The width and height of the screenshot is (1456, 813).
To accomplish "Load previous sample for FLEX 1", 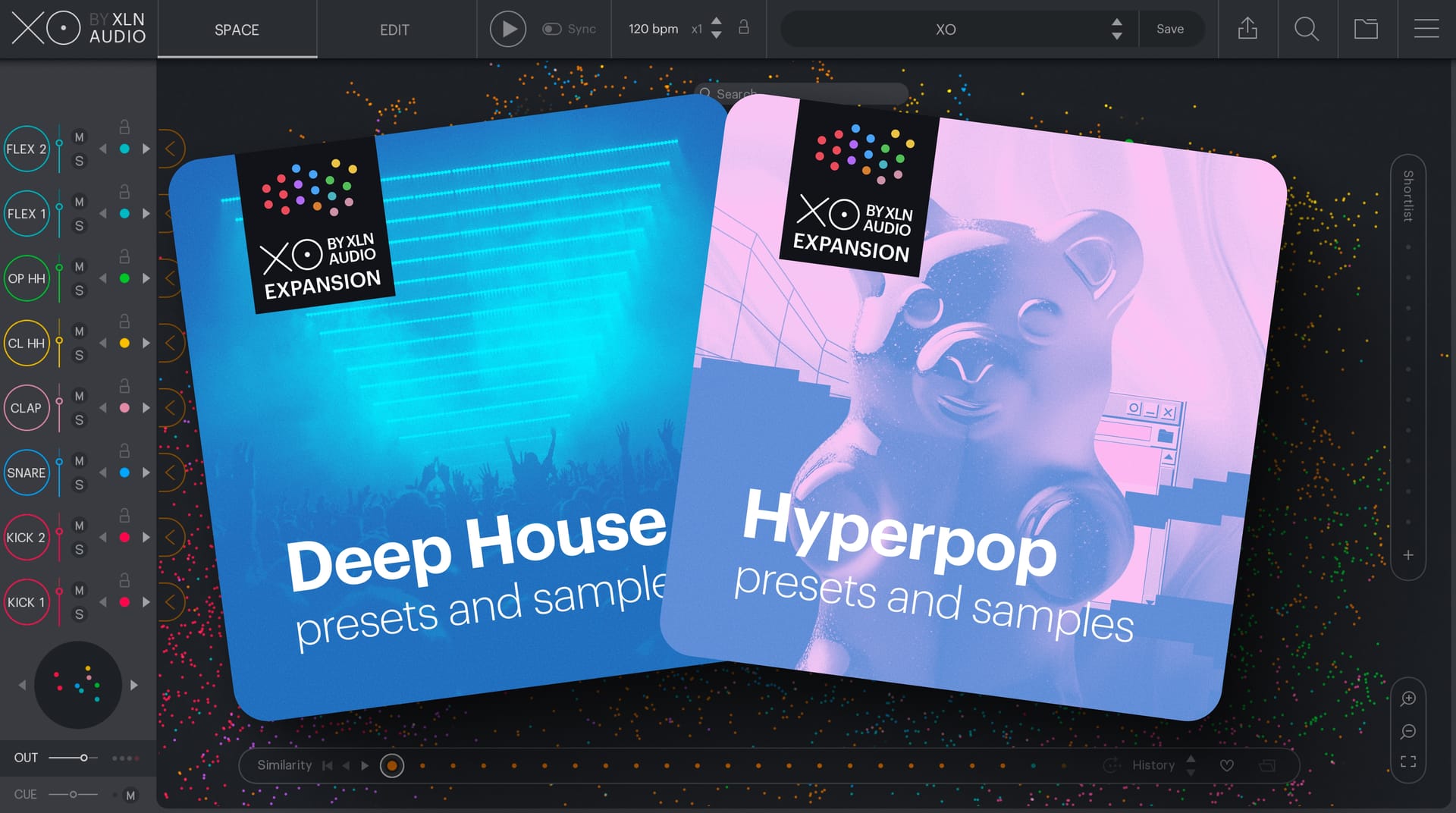I will [103, 214].
